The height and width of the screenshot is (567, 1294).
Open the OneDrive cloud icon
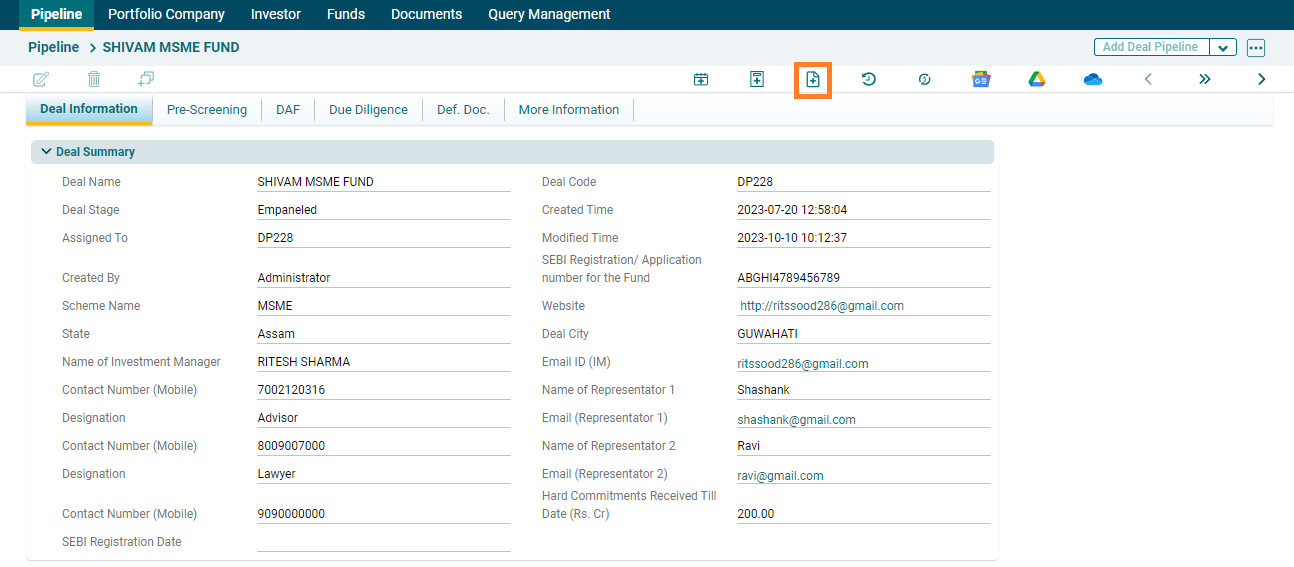1093,79
